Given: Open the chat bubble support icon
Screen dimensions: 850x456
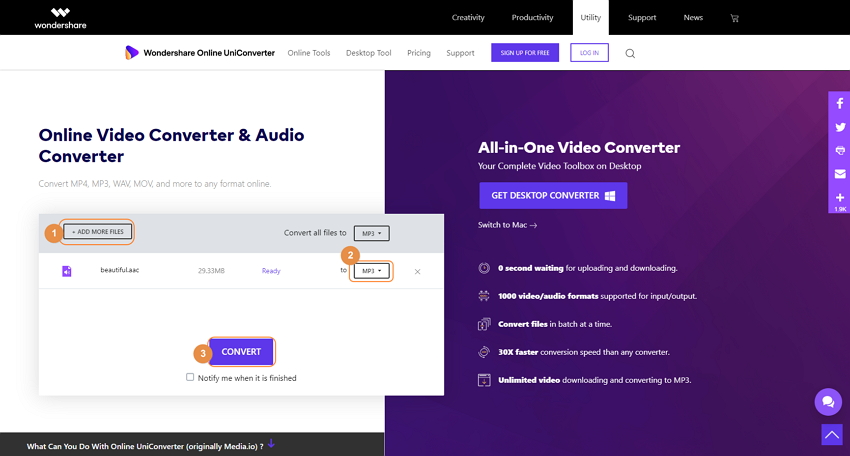Looking at the screenshot, I should pos(828,402).
